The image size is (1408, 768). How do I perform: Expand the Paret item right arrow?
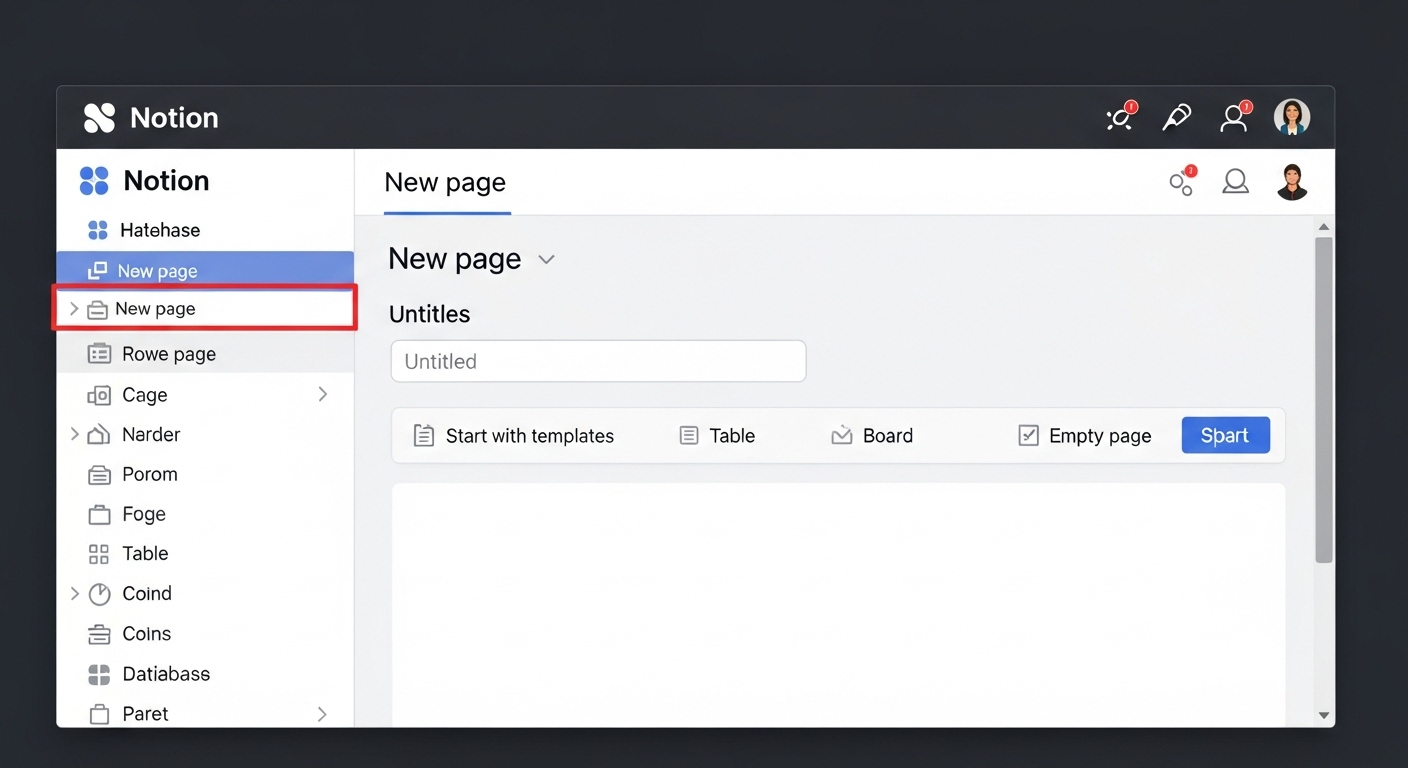322,714
